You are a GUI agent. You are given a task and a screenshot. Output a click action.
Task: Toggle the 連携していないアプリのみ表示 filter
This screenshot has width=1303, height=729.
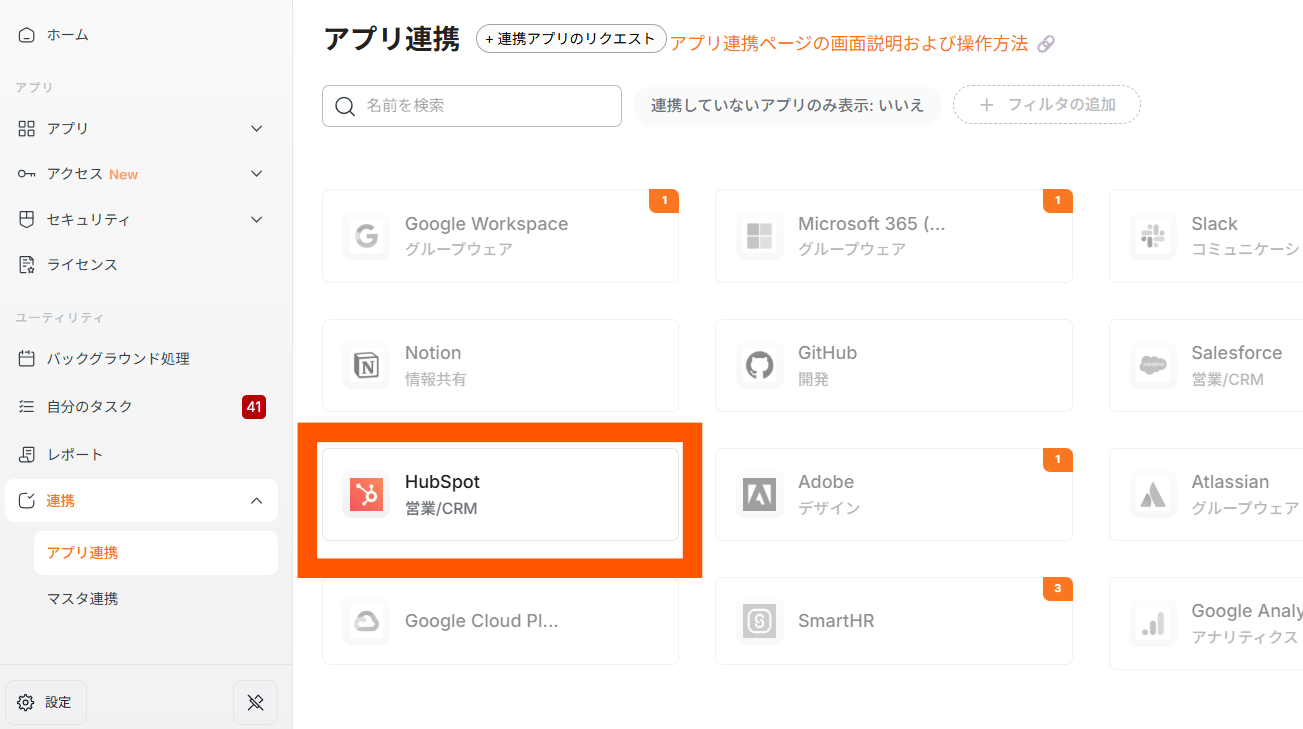click(x=787, y=105)
